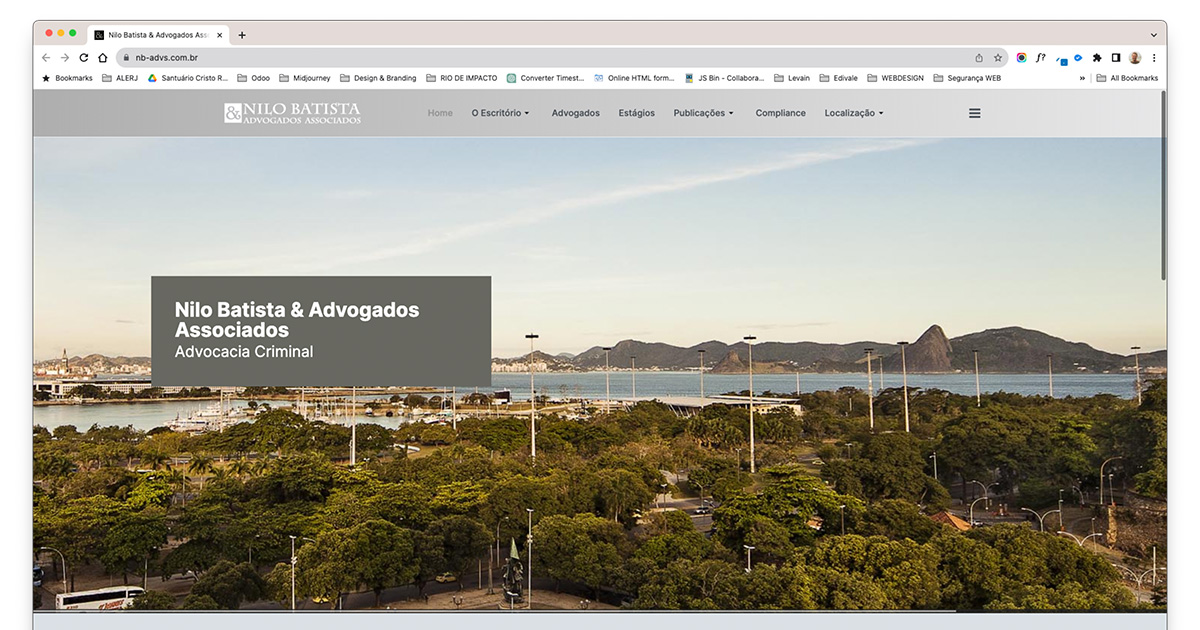Select the Nilo Batista browser tab
Screen dimensions: 1200x630
[x=158, y=35]
